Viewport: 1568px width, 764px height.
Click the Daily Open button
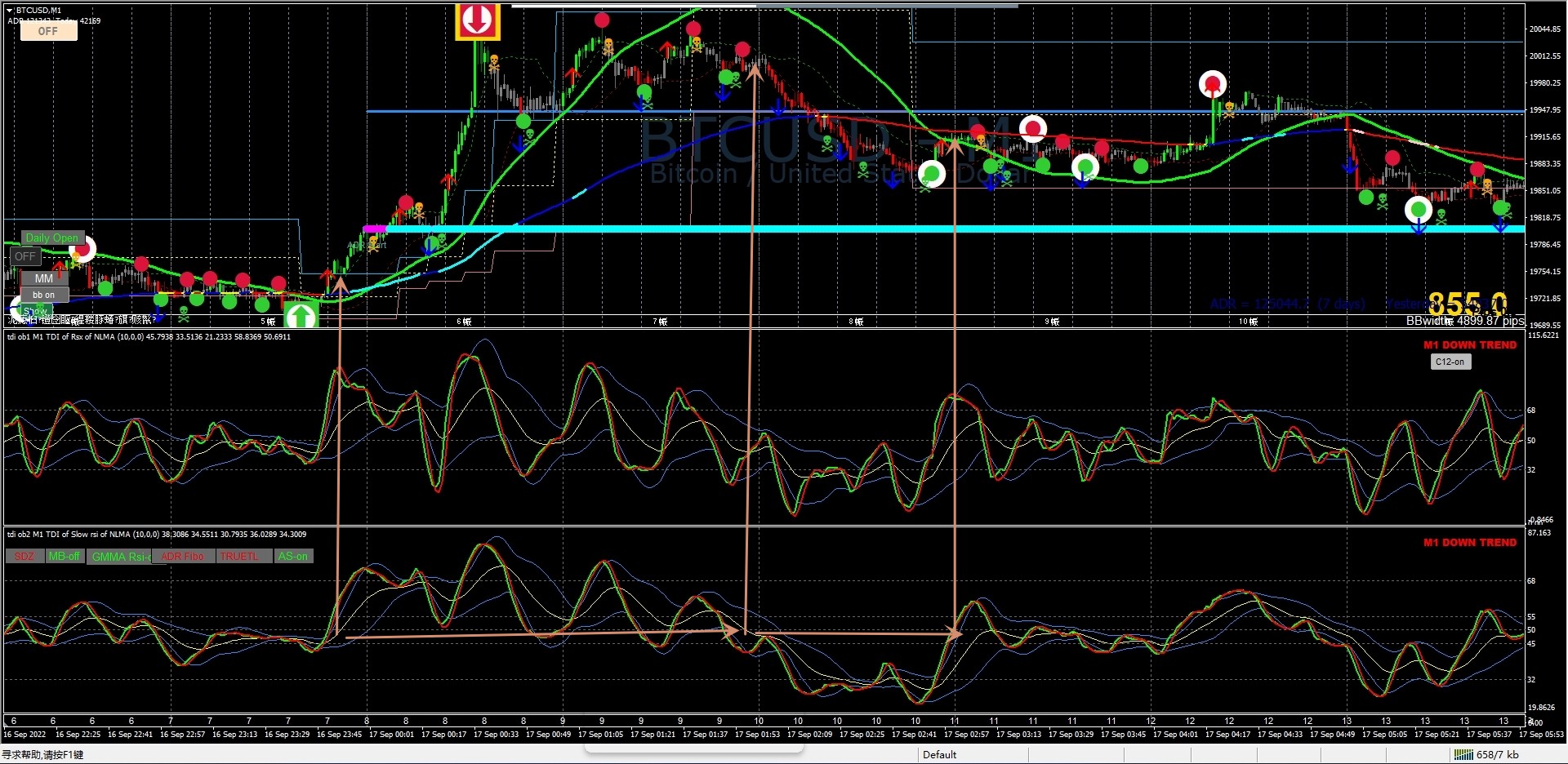(52, 238)
